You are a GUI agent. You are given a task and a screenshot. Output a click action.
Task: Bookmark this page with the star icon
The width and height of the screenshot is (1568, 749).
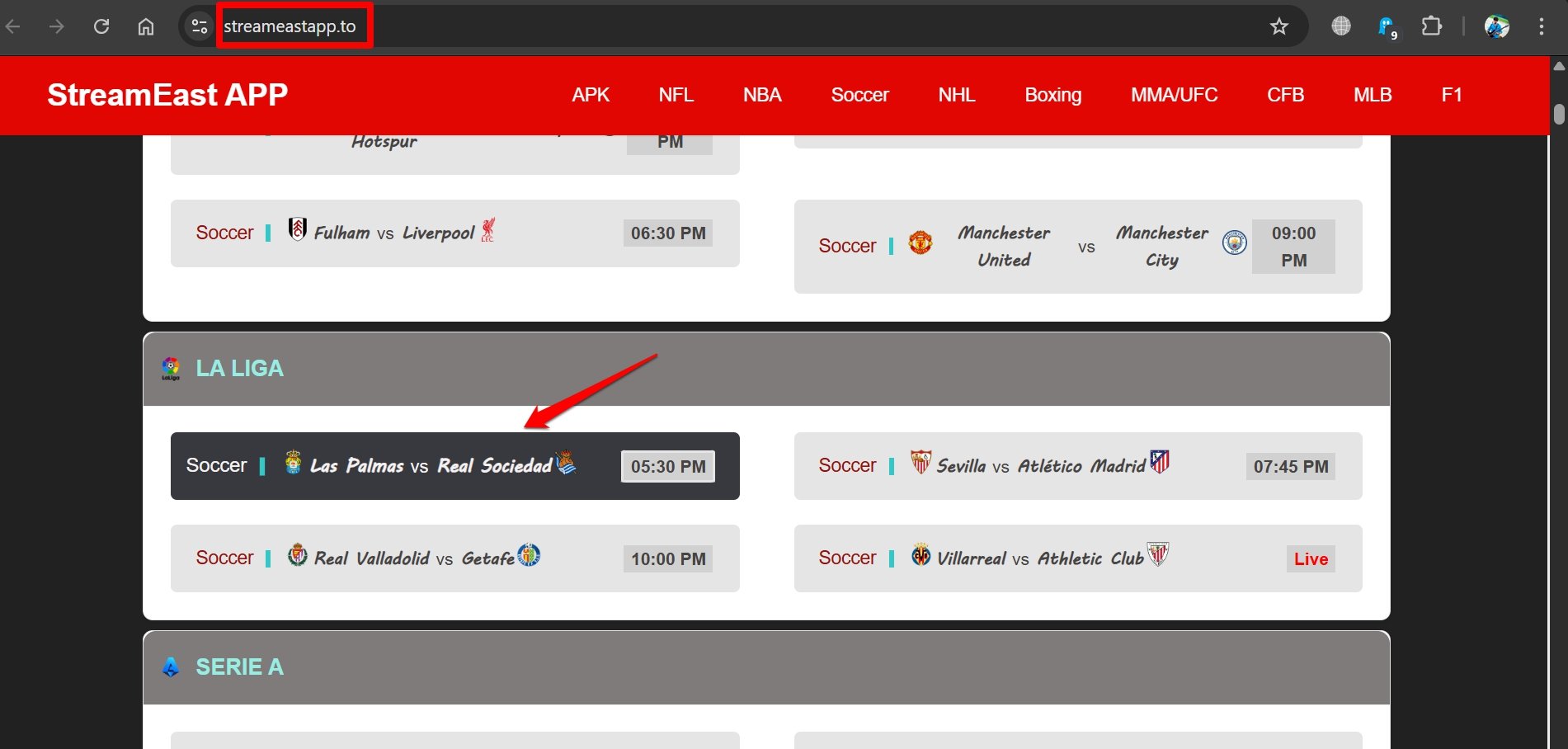(x=1278, y=26)
